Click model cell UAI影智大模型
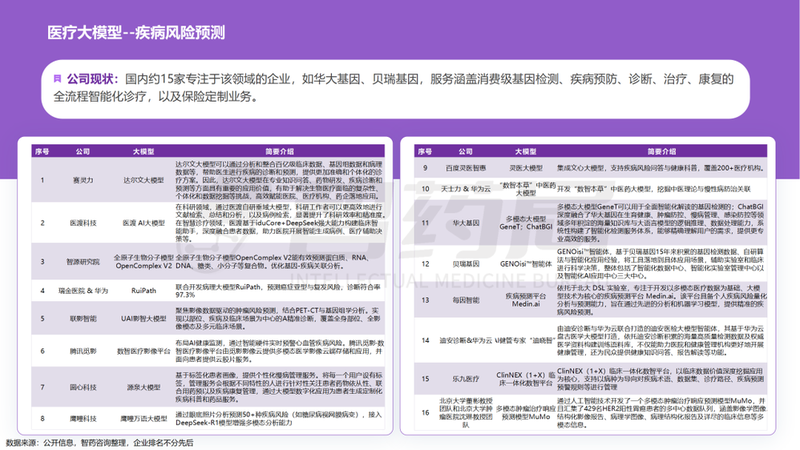This screenshot has height=450, width=800. coord(143,319)
